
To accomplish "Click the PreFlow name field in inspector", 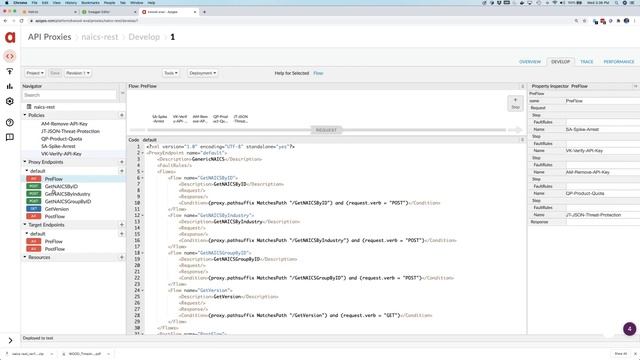I will [x=602, y=101].
